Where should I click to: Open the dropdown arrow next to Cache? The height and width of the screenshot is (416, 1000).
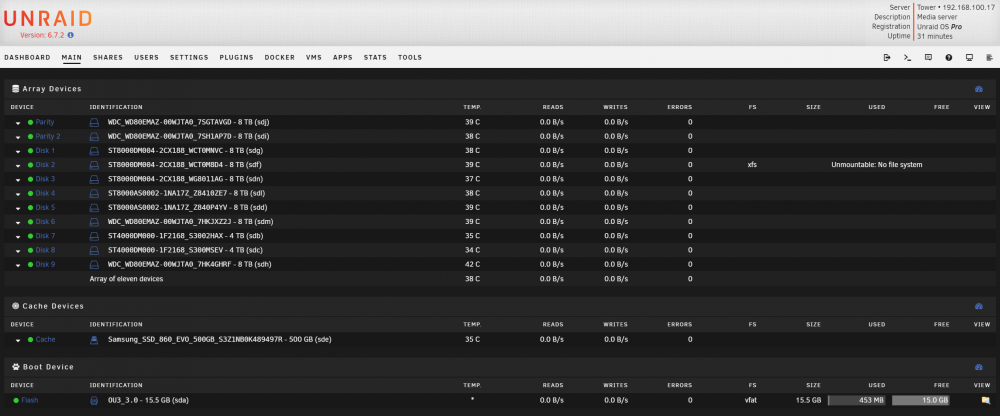pyautogui.click(x=18, y=340)
